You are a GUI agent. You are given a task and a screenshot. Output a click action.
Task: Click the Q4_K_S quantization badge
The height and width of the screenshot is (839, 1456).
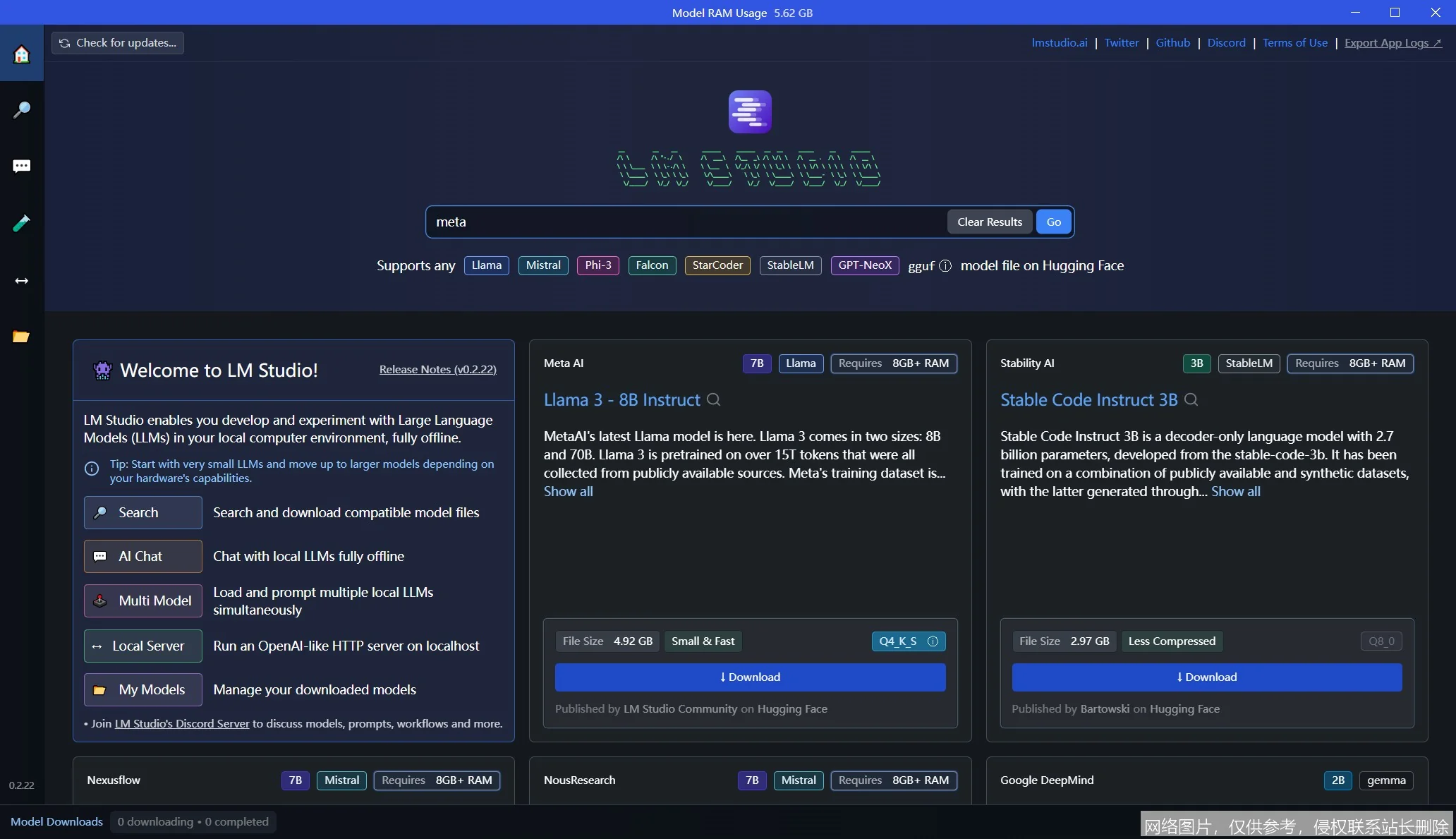(909, 641)
